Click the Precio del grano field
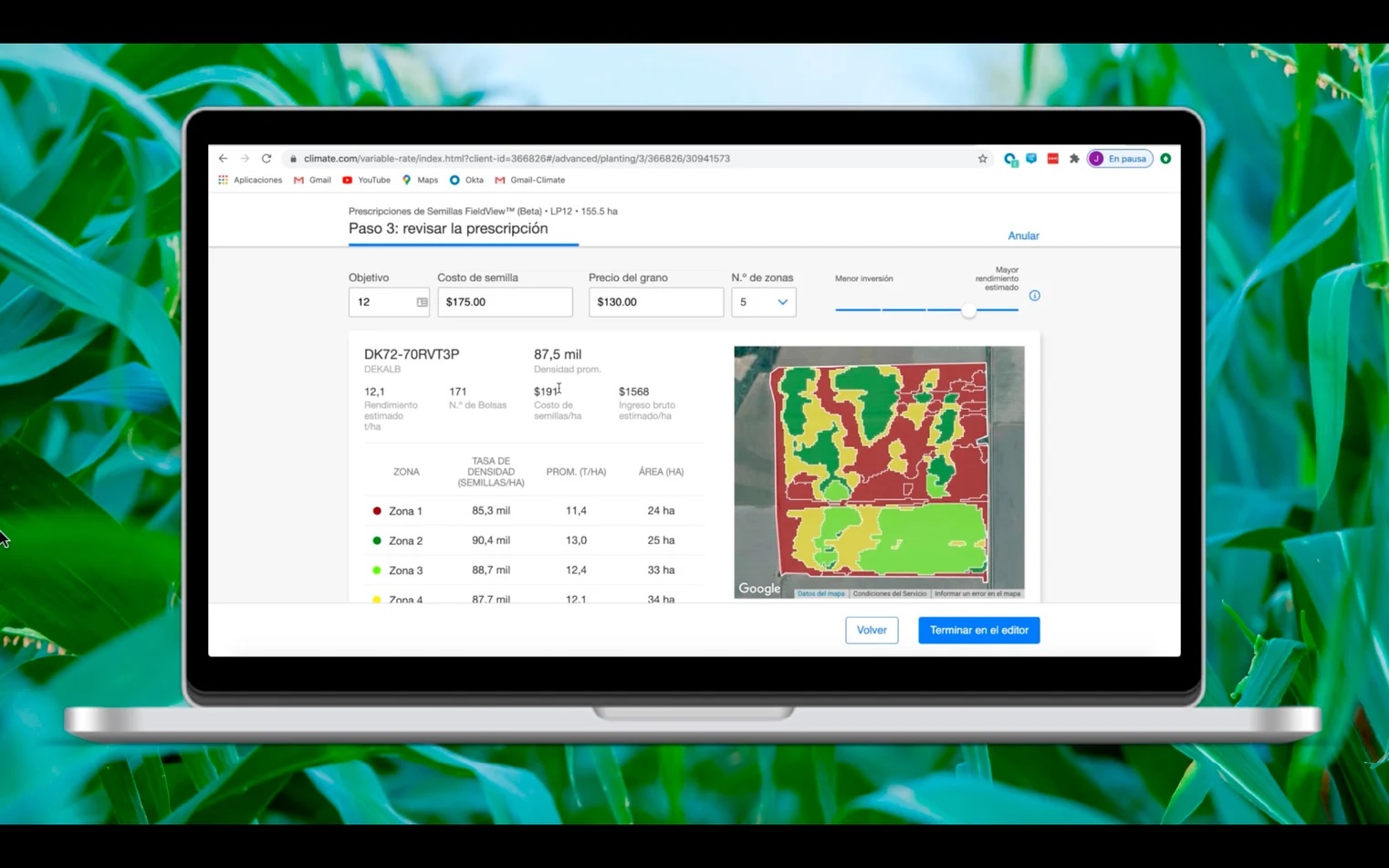This screenshot has width=1389, height=868. pyautogui.click(x=656, y=302)
